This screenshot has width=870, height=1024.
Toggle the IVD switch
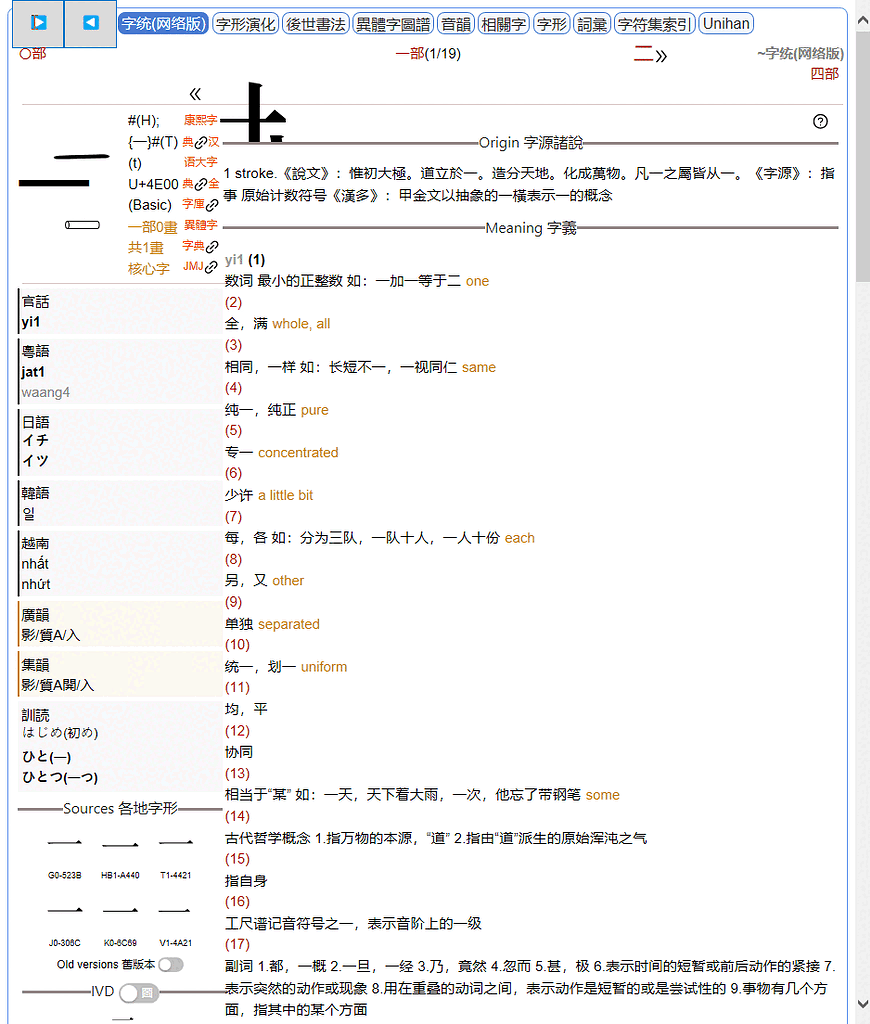[x=139, y=993]
